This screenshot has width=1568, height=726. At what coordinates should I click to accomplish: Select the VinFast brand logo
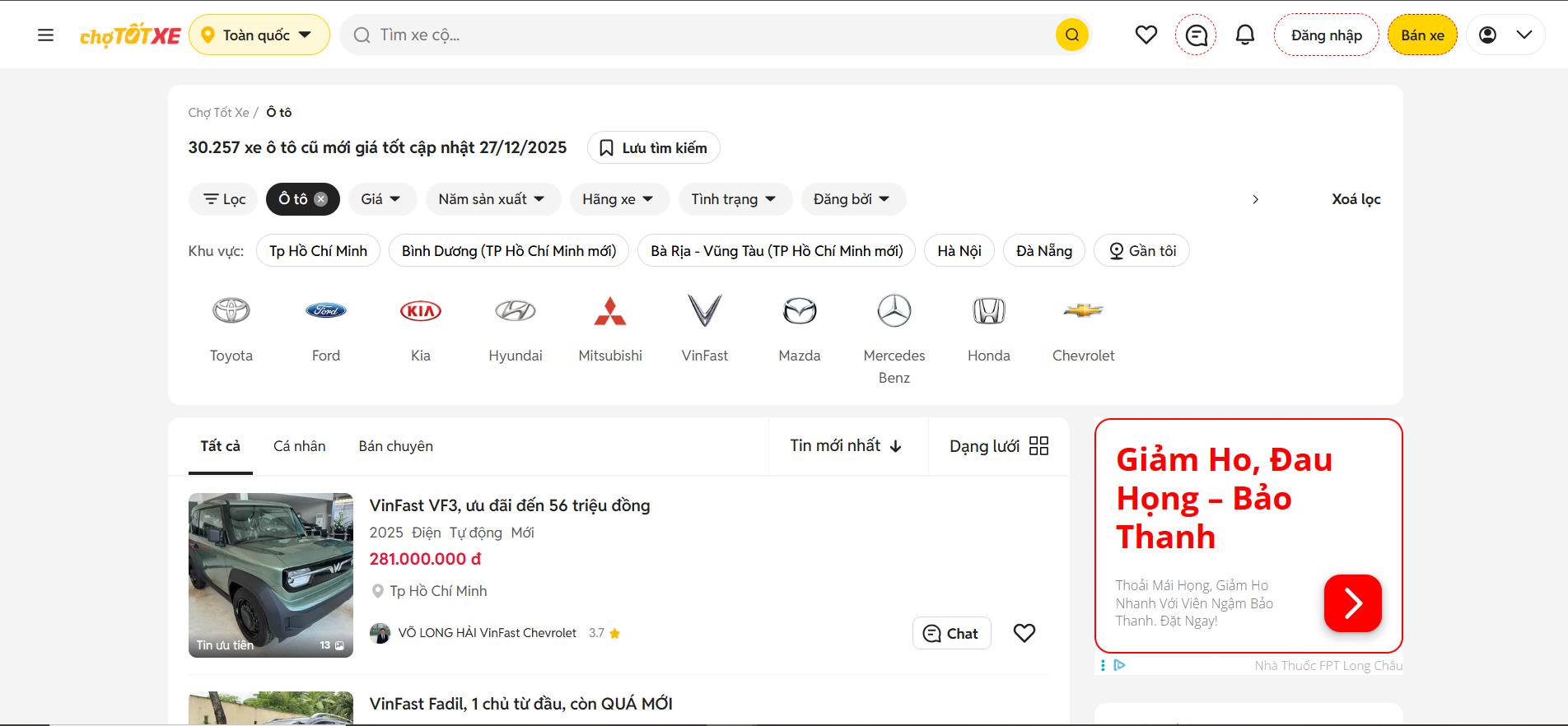tap(705, 311)
